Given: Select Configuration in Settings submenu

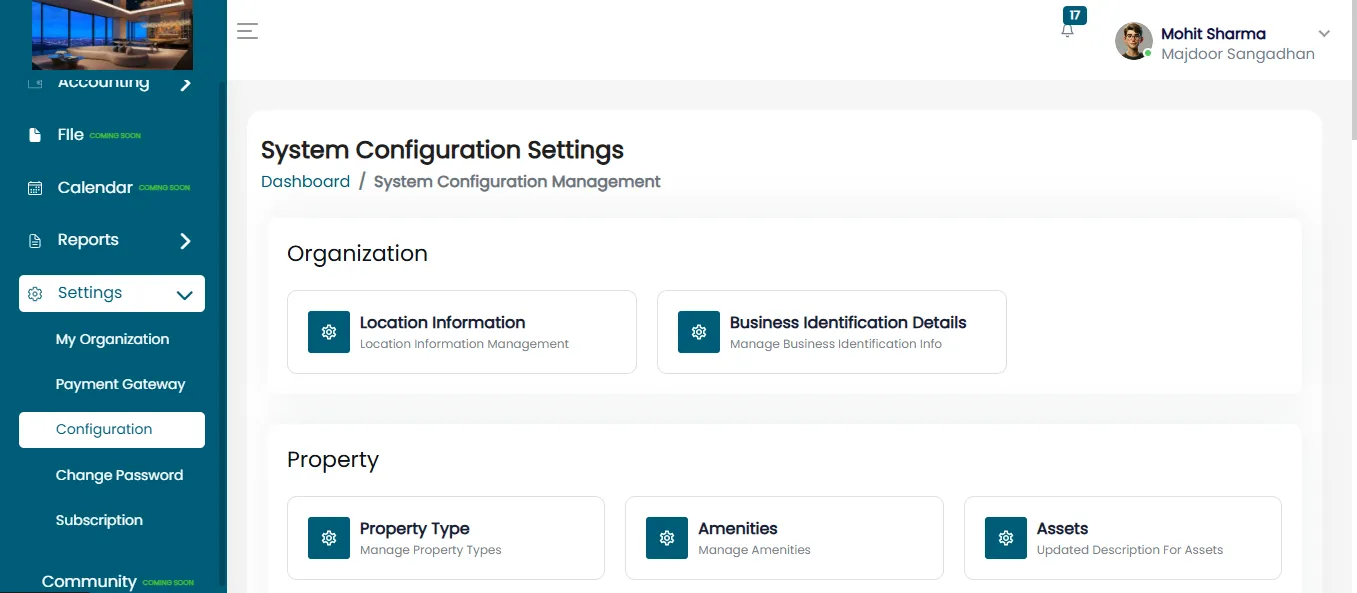Looking at the screenshot, I should point(112,430).
